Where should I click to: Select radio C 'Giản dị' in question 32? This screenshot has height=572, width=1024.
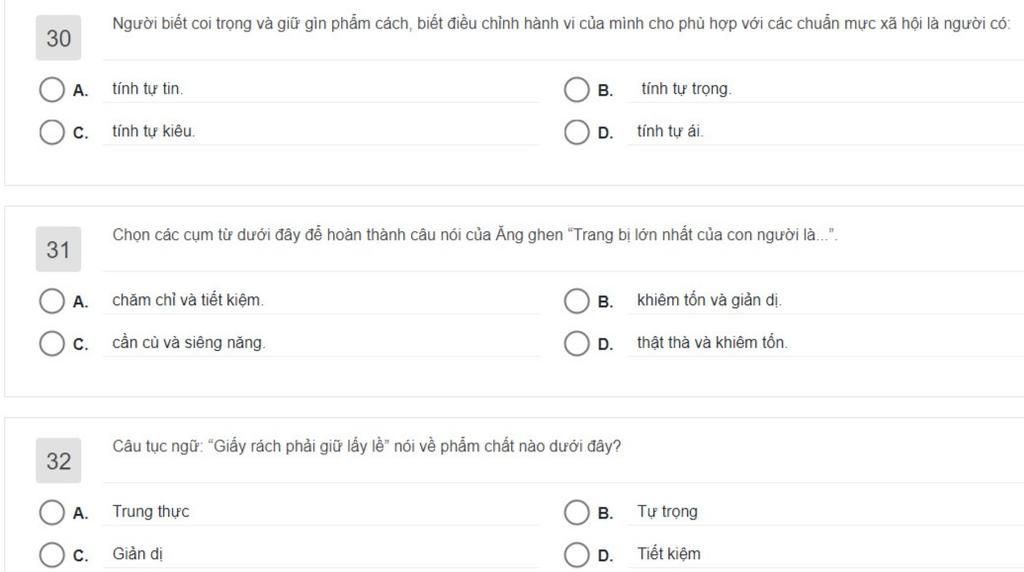coord(52,555)
